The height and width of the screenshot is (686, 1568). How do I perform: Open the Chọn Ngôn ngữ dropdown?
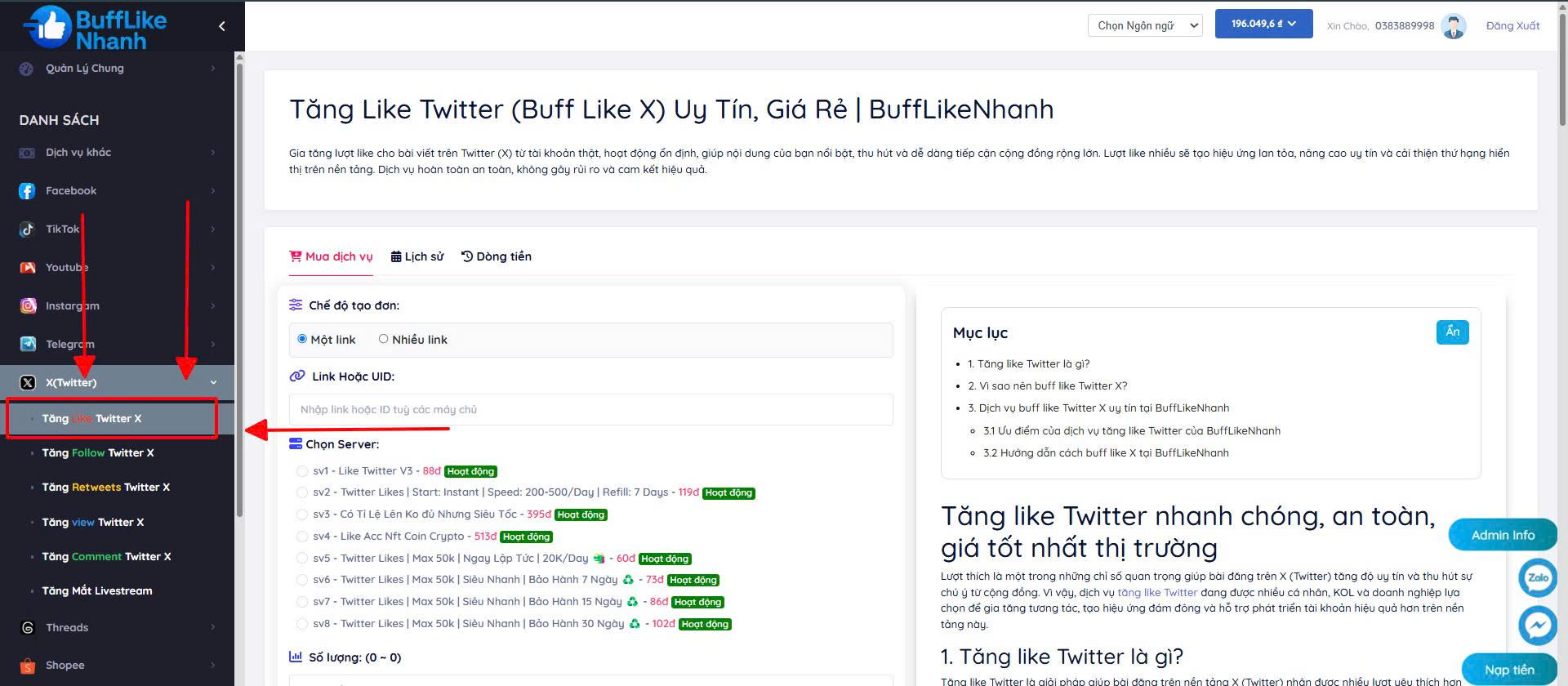(1145, 25)
